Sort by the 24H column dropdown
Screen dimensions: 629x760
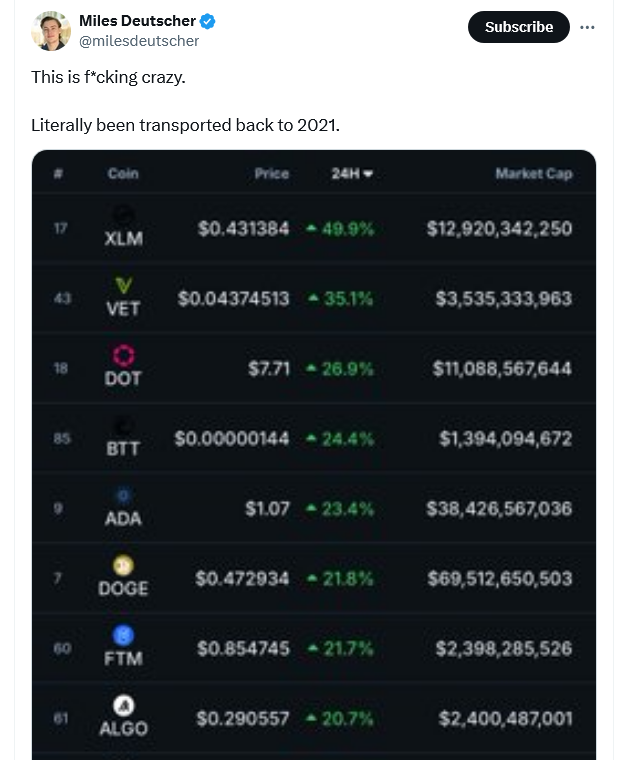[352, 174]
